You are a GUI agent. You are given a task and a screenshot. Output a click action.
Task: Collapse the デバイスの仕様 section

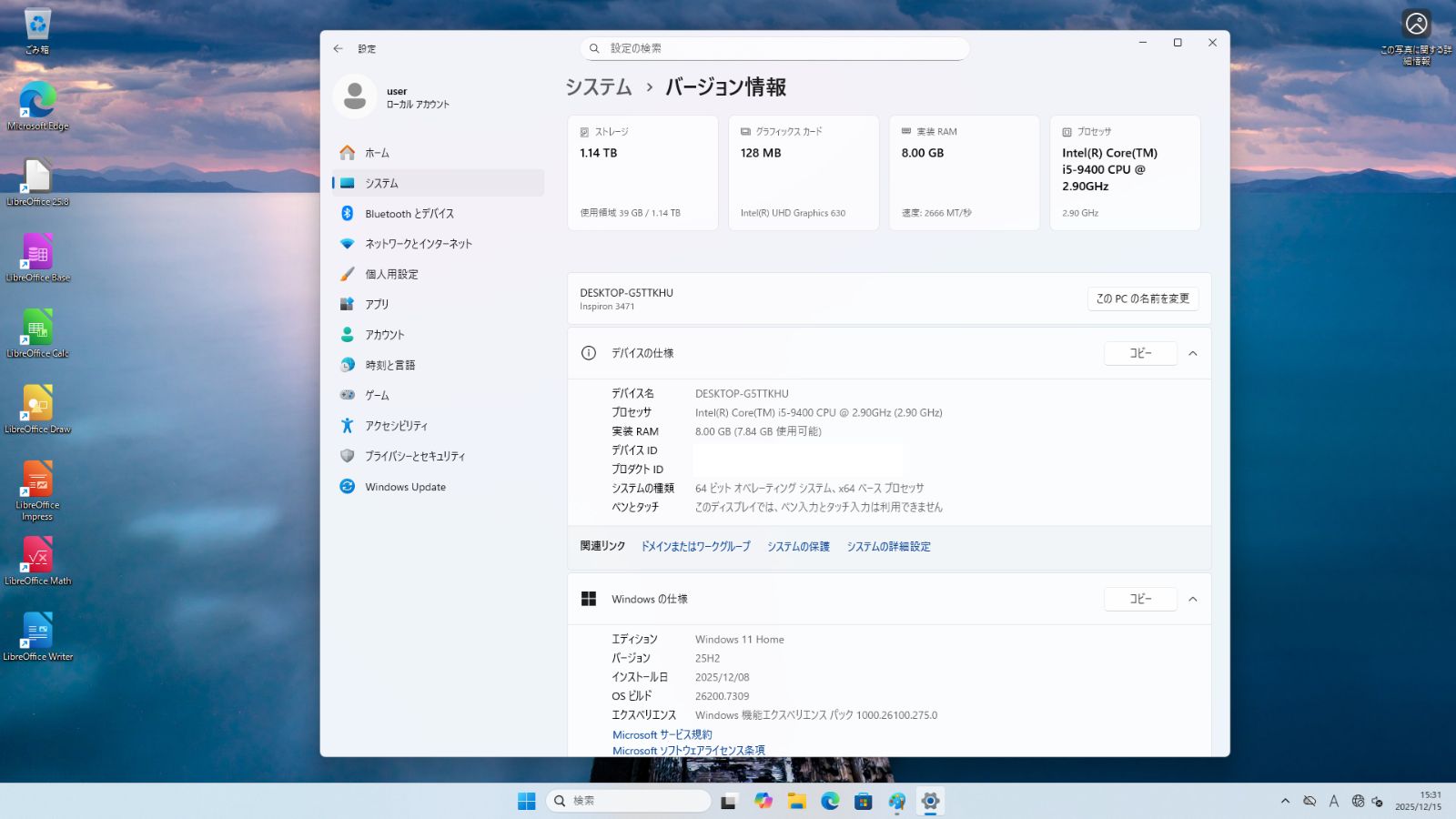(1193, 353)
